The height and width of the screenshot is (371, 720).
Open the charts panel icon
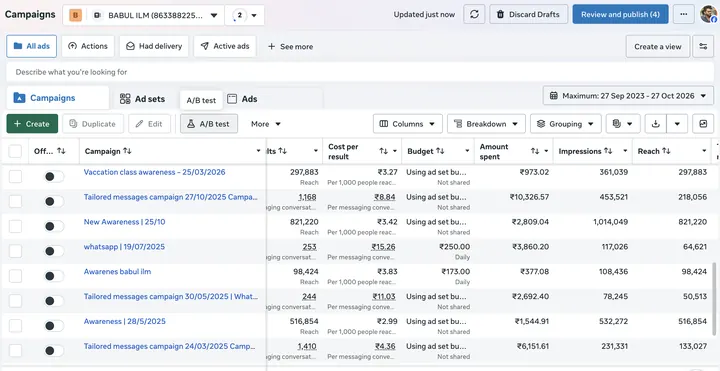point(703,124)
